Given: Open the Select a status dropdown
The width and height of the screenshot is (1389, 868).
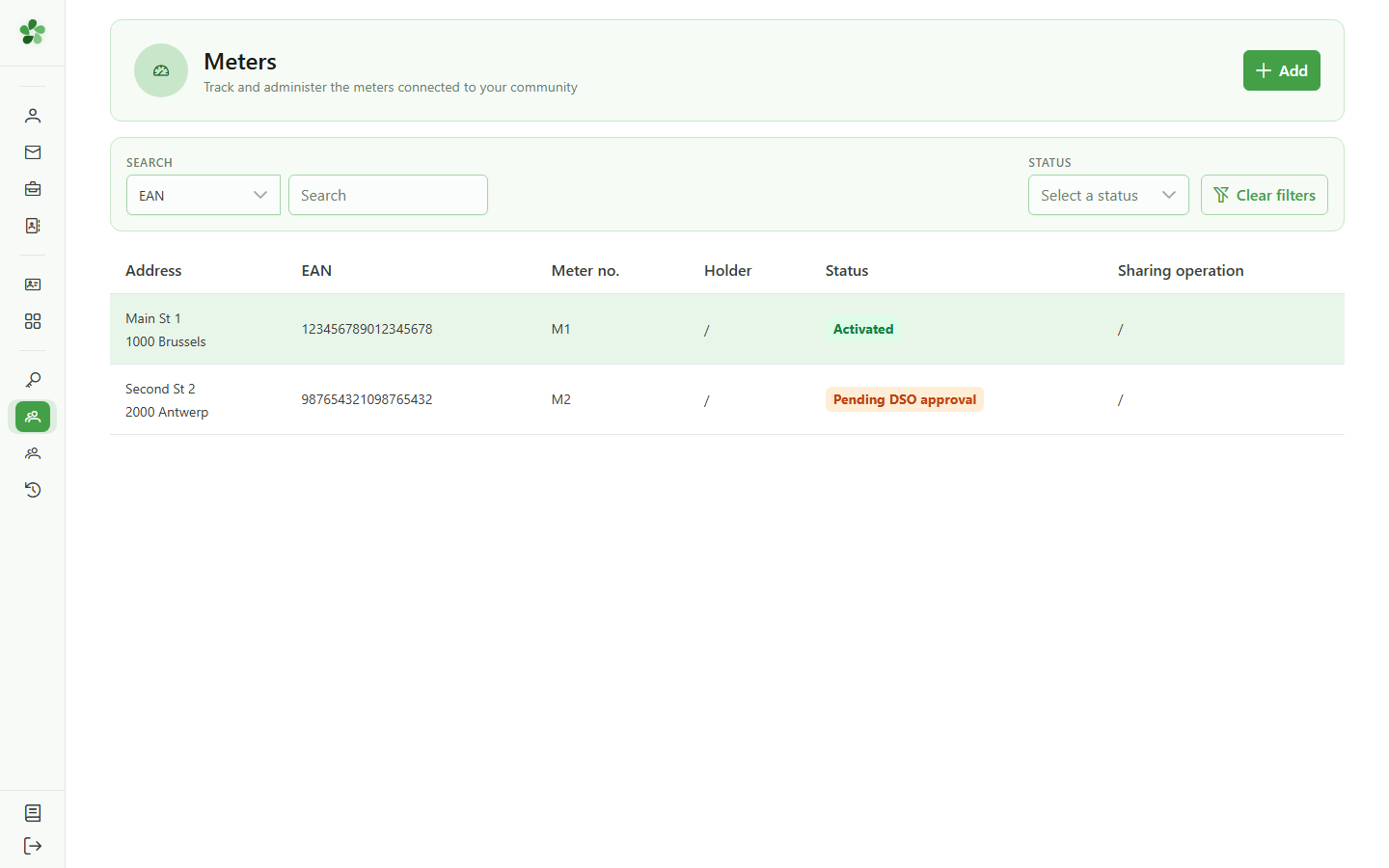Looking at the screenshot, I should click(1108, 195).
